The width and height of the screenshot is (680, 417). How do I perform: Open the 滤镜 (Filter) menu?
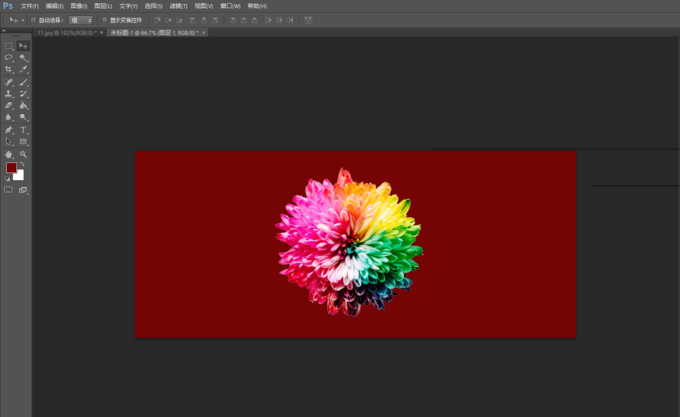coord(179,6)
